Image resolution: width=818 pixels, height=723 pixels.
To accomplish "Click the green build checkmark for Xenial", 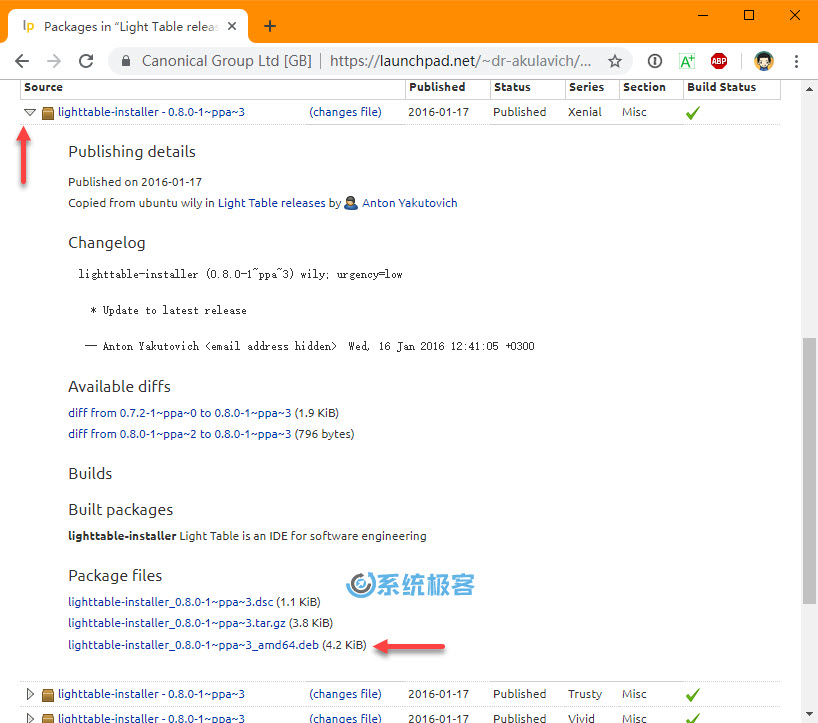I will pyautogui.click(x=693, y=113).
